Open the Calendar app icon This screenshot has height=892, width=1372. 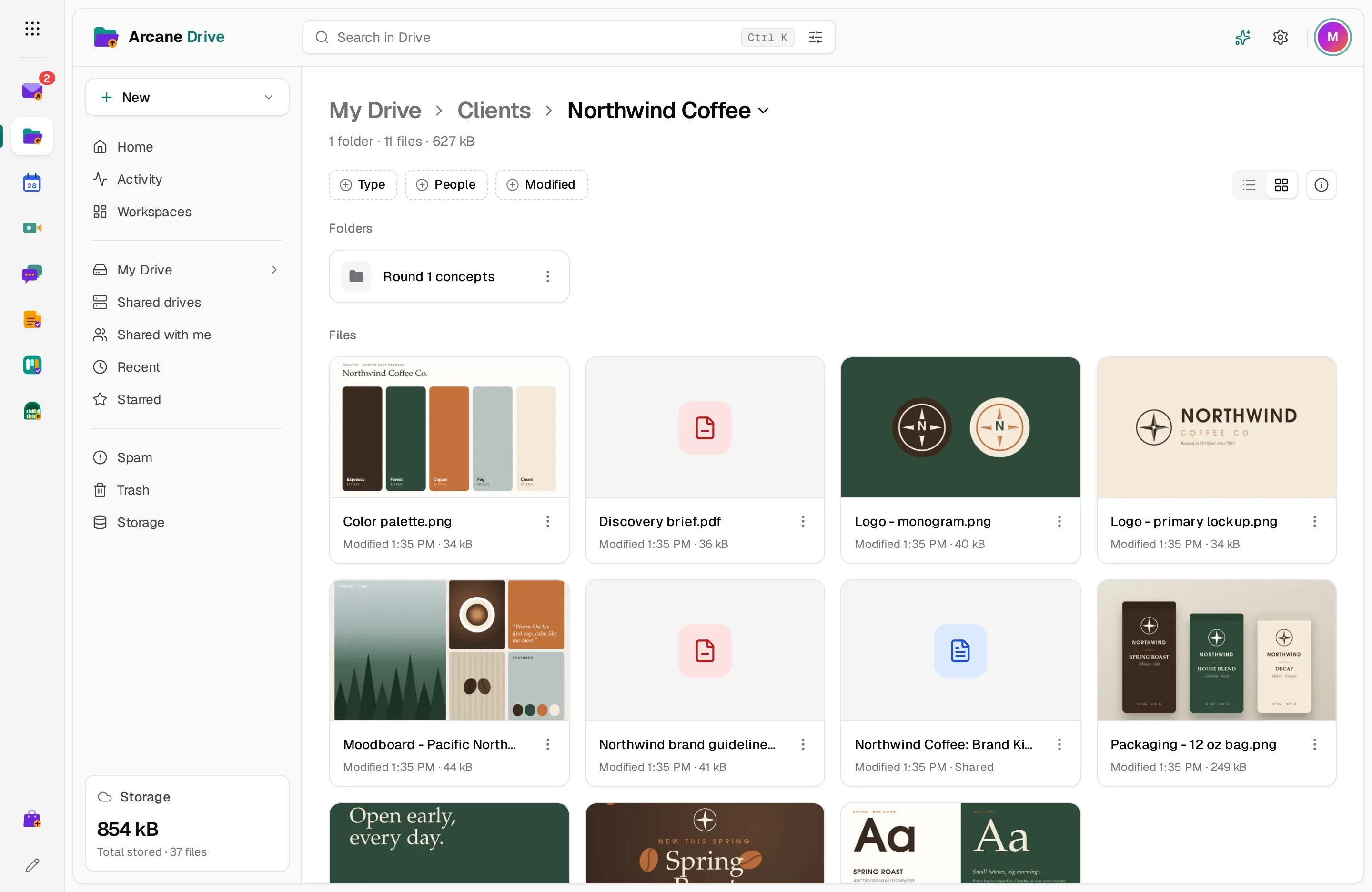(32, 182)
